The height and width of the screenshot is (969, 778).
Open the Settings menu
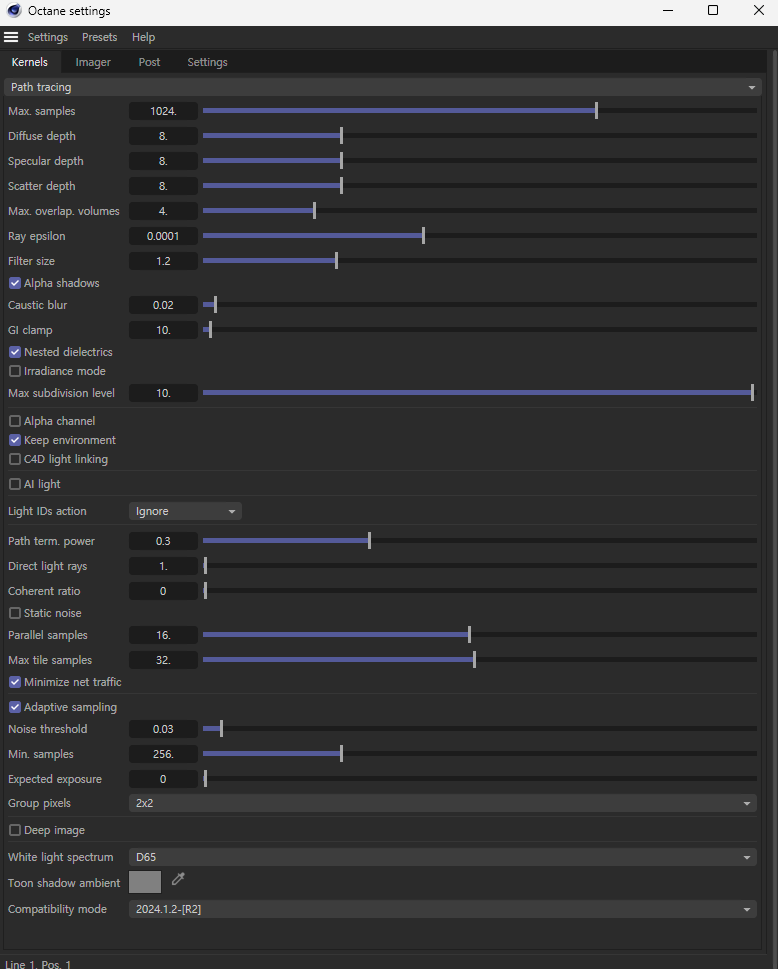pos(48,37)
